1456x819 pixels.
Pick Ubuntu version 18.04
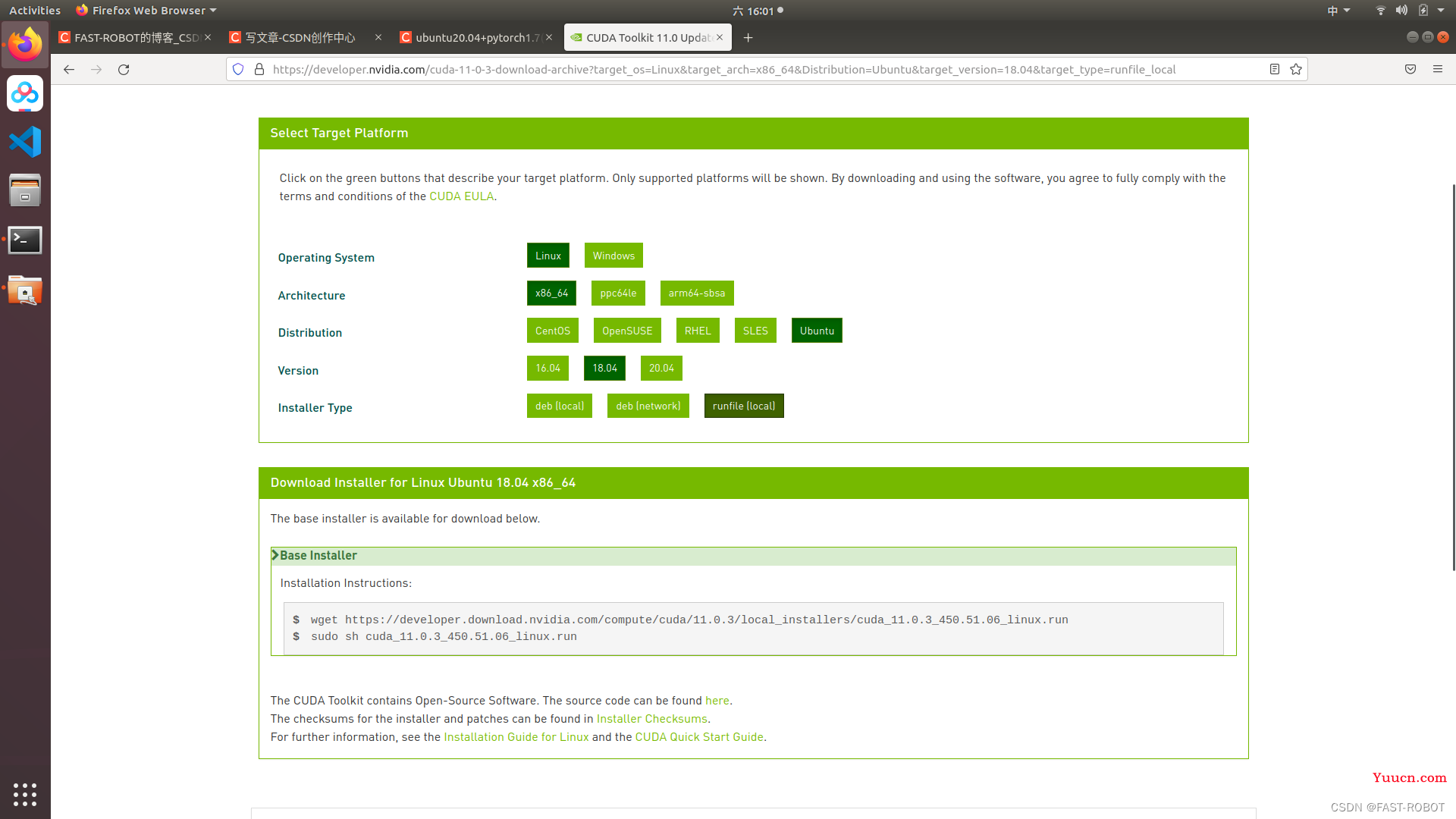[x=604, y=368]
